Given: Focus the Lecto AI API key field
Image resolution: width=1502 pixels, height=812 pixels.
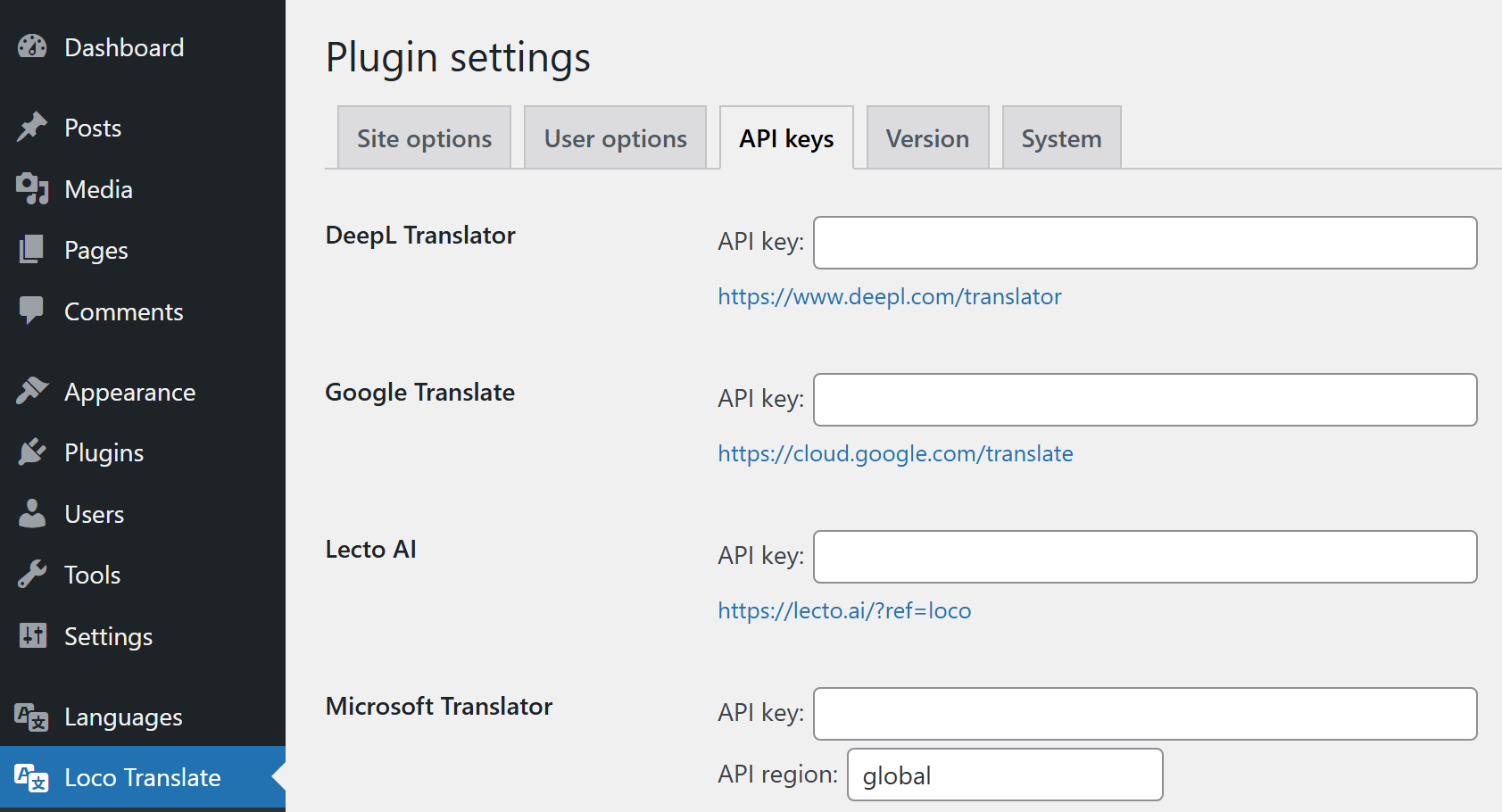Looking at the screenshot, I should [1145, 557].
